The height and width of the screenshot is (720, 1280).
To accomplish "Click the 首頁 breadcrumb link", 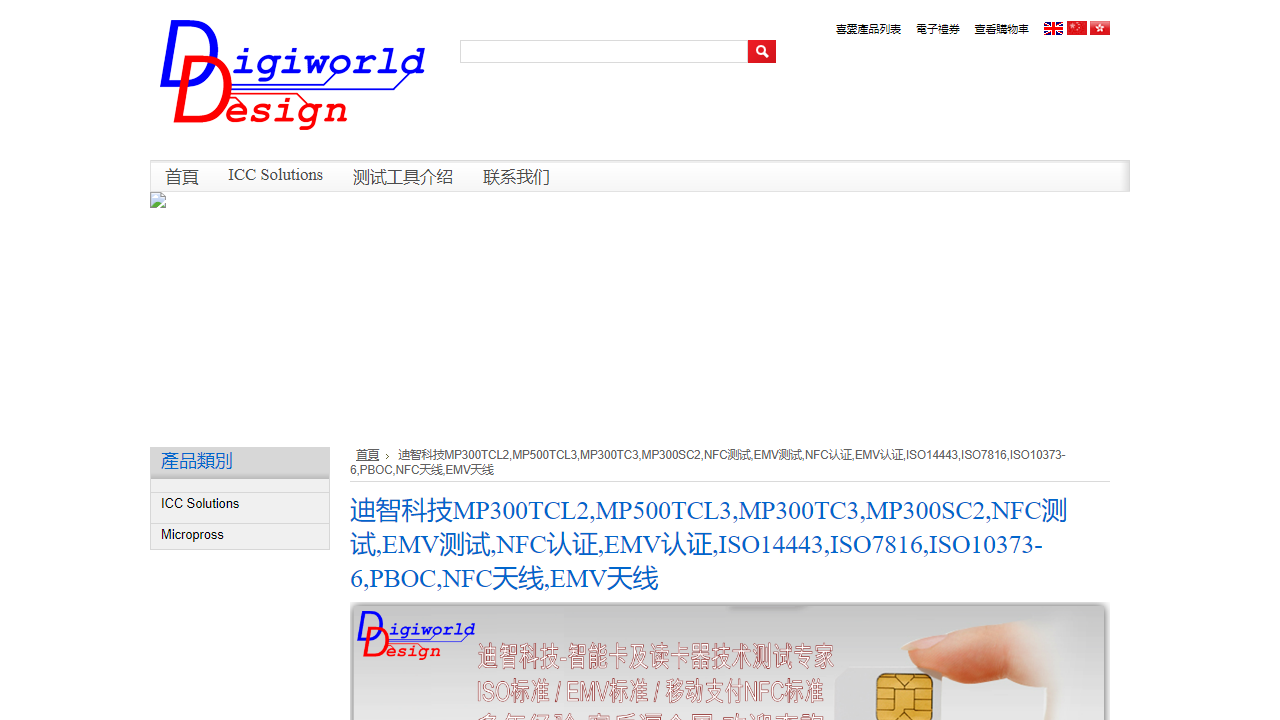I will pyautogui.click(x=368, y=455).
